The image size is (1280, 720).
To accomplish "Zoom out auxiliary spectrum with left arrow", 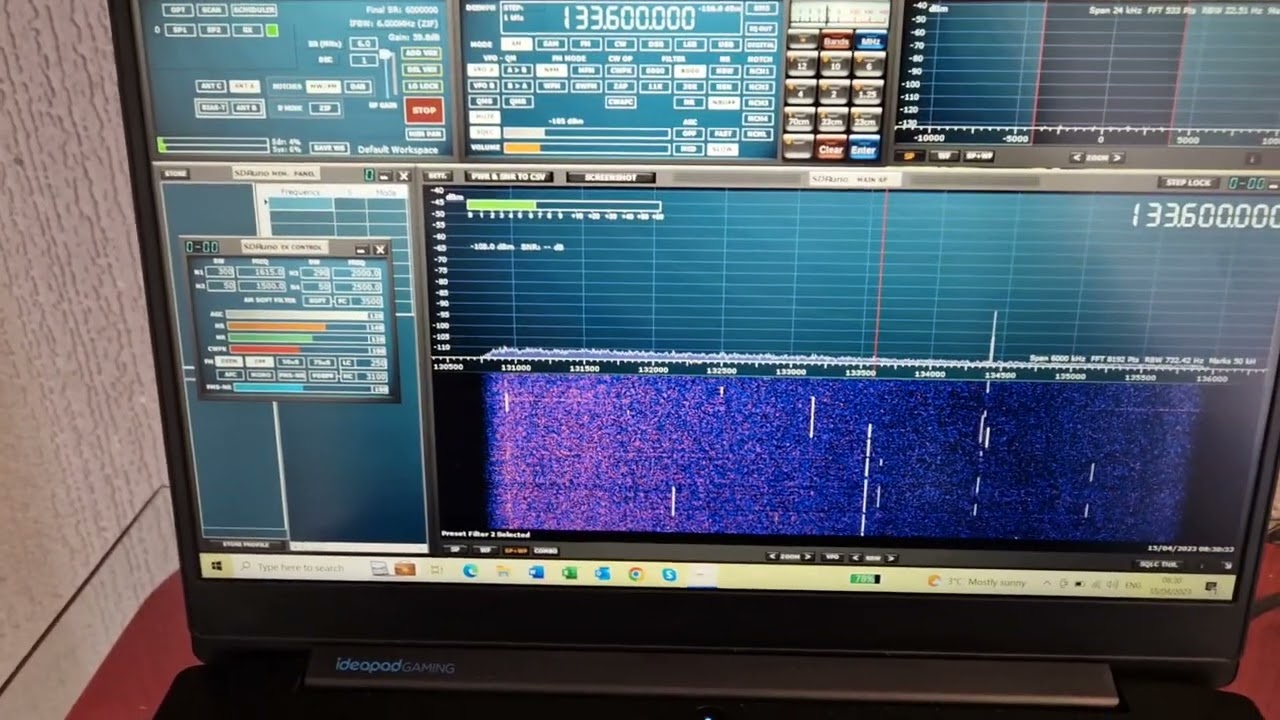I will click(x=1076, y=157).
